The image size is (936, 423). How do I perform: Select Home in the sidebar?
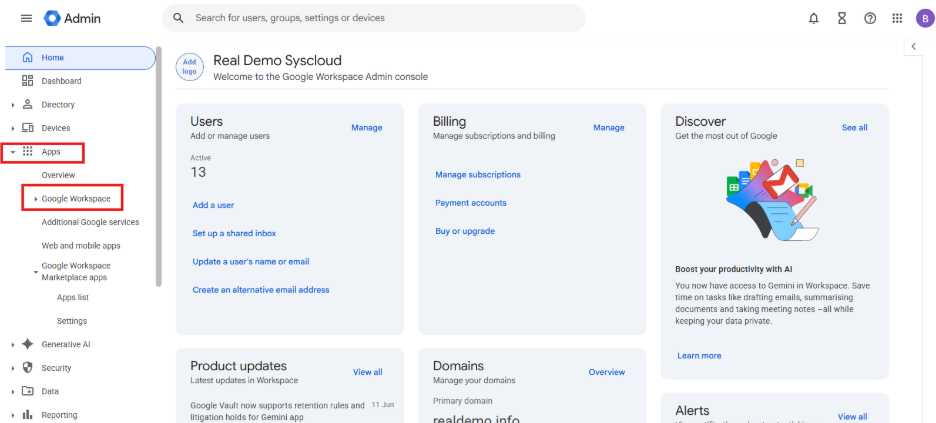80,58
